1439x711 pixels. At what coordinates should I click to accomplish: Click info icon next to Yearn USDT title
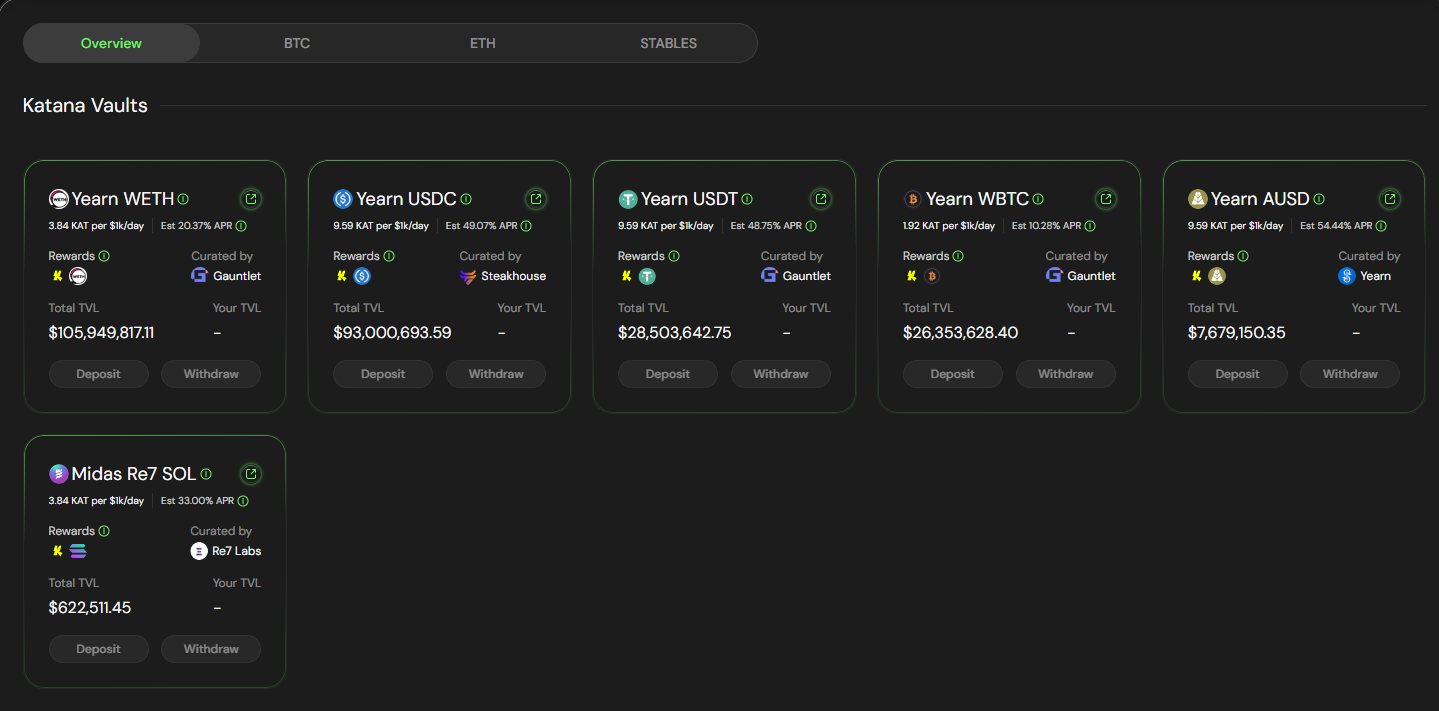747,199
